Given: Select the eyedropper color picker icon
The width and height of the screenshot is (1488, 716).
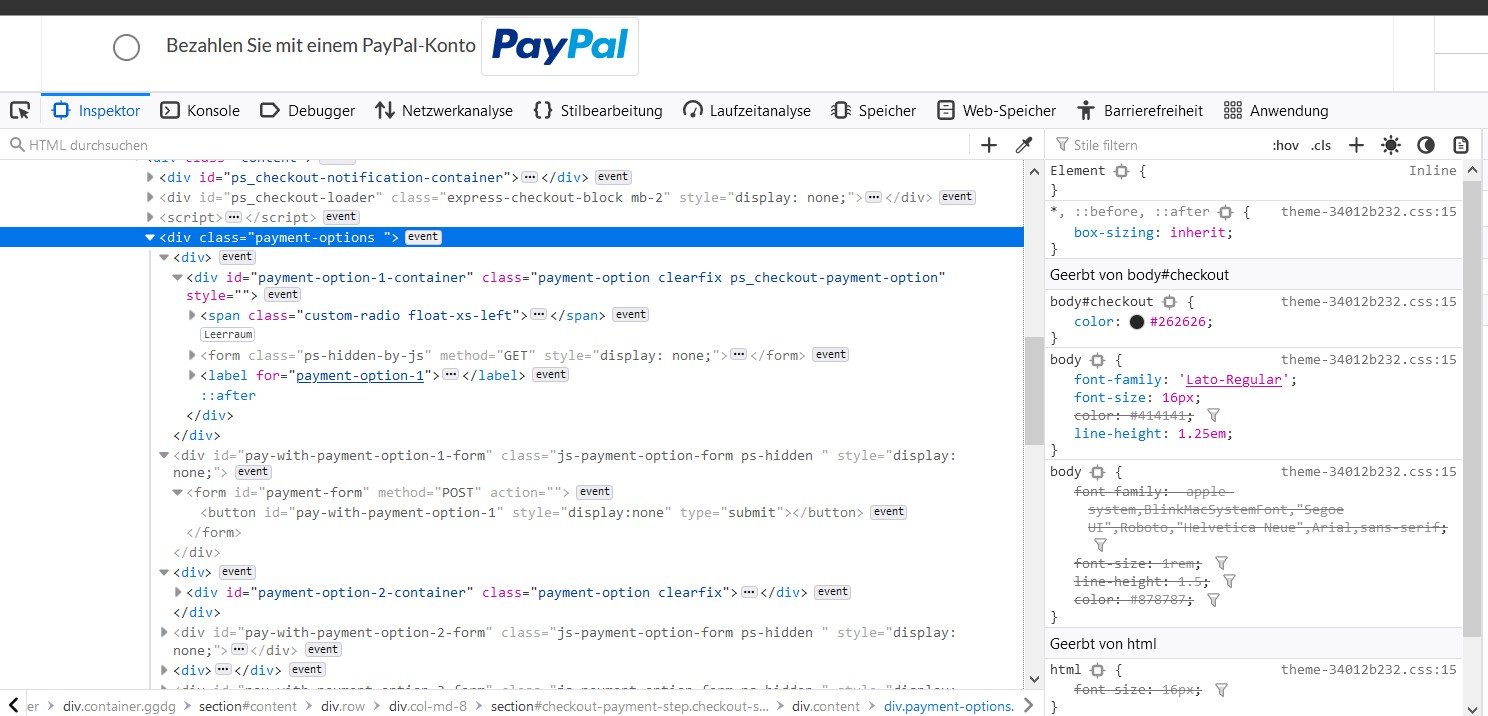Looking at the screenshot, I should coord(1023,145).
